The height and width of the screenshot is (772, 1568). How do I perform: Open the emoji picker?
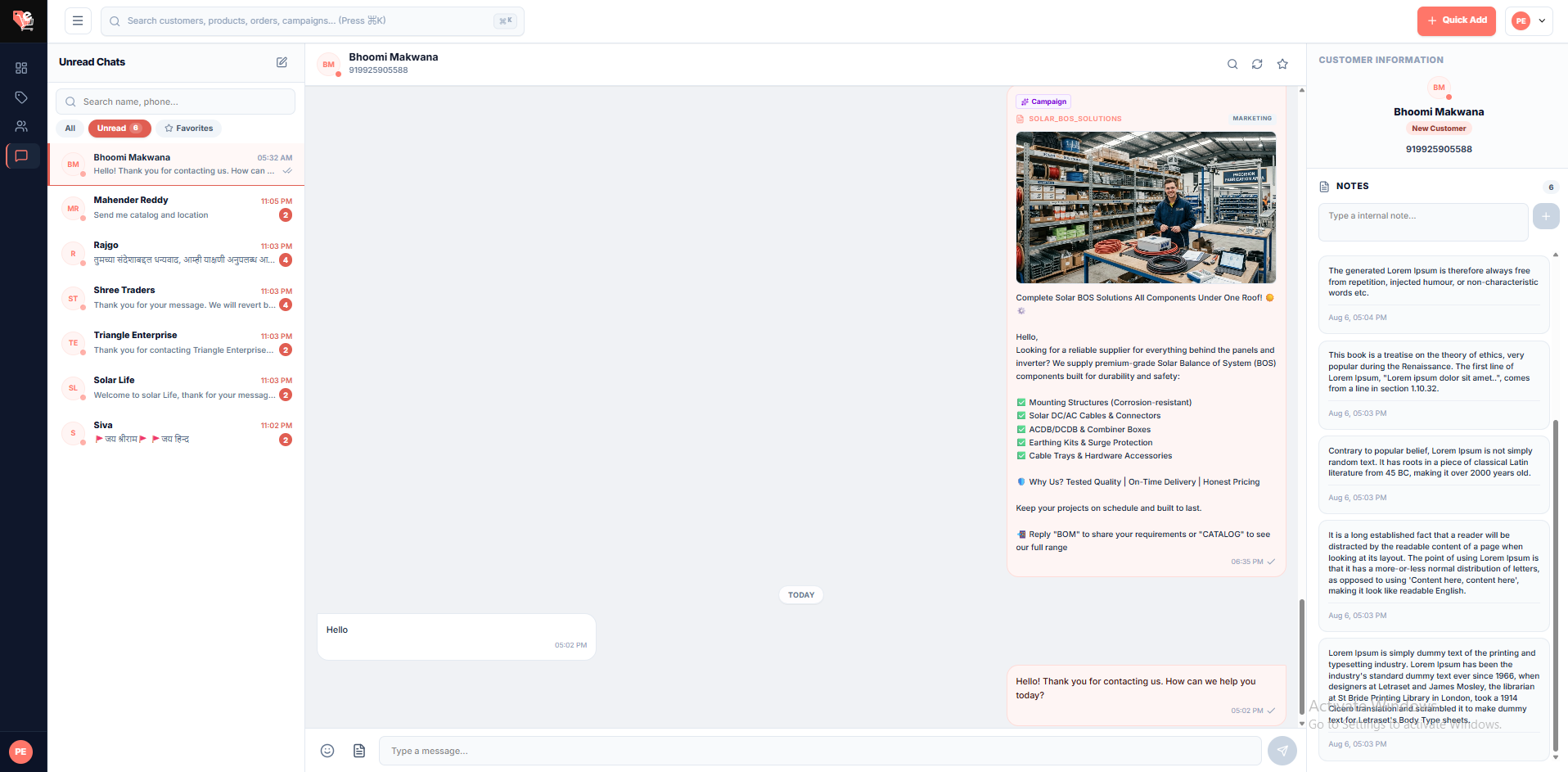pos(327,751)
